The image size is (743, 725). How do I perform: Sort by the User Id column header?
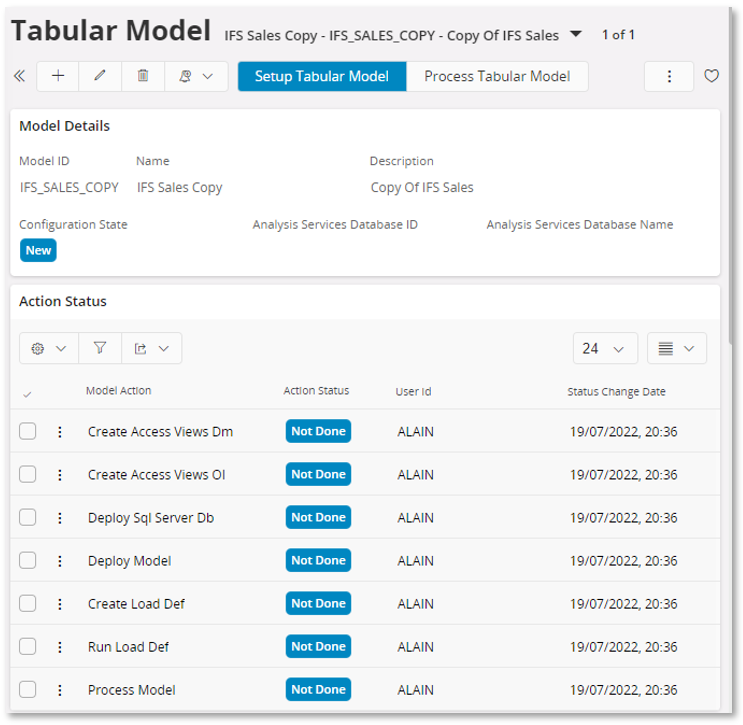tap(413, 392)
